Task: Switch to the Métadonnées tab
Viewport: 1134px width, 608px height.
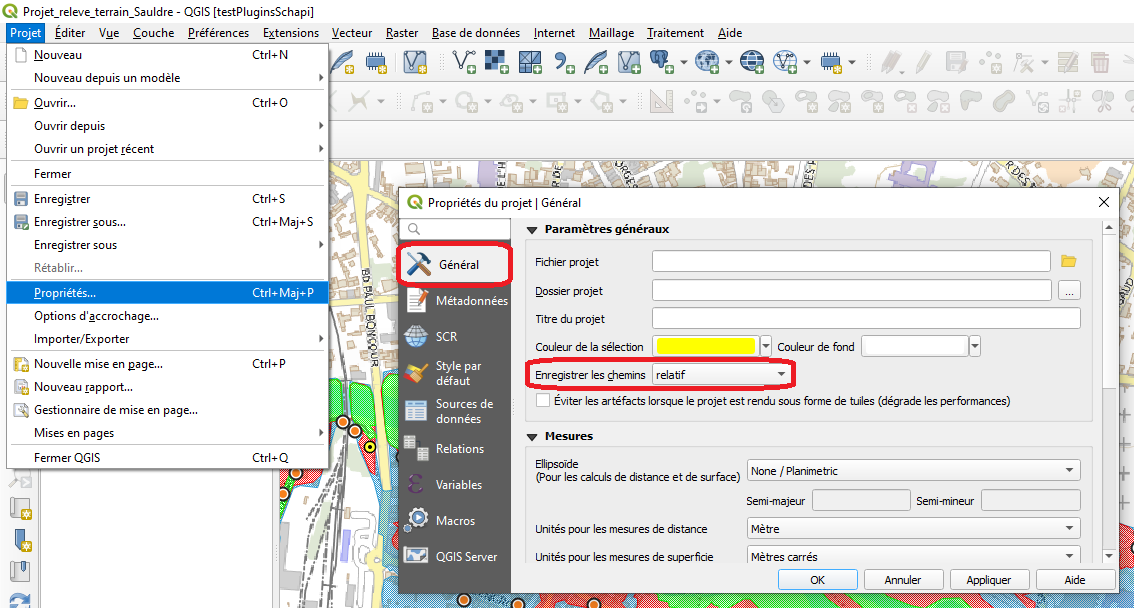Action: click(x=455, y=300)
